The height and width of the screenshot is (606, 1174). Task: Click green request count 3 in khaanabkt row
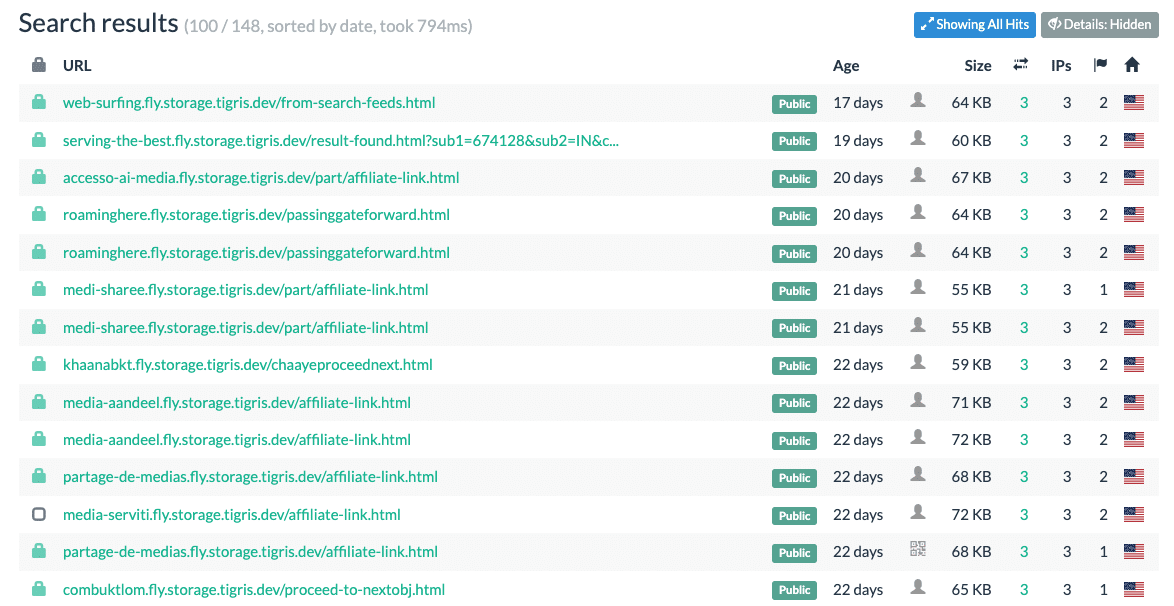click(x=1024, y=365)
